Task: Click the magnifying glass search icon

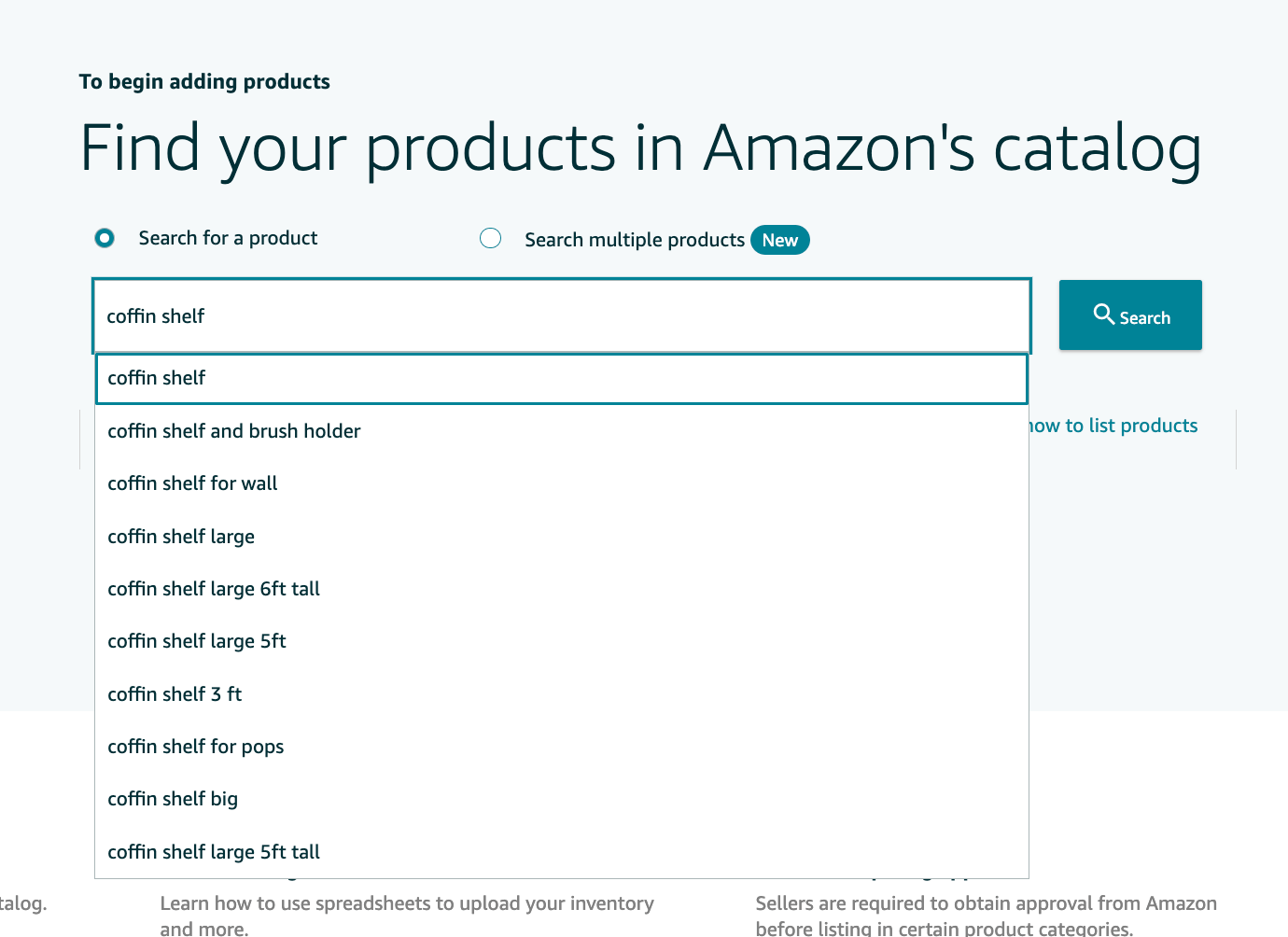Action: click(1104, 315)
